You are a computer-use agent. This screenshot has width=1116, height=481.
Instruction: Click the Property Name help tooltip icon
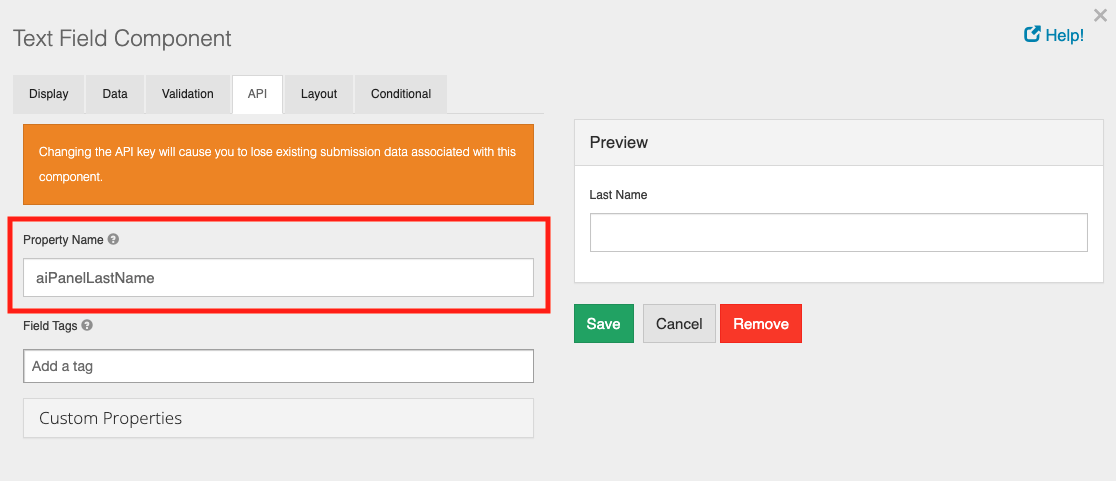click(x=113, y=240)
